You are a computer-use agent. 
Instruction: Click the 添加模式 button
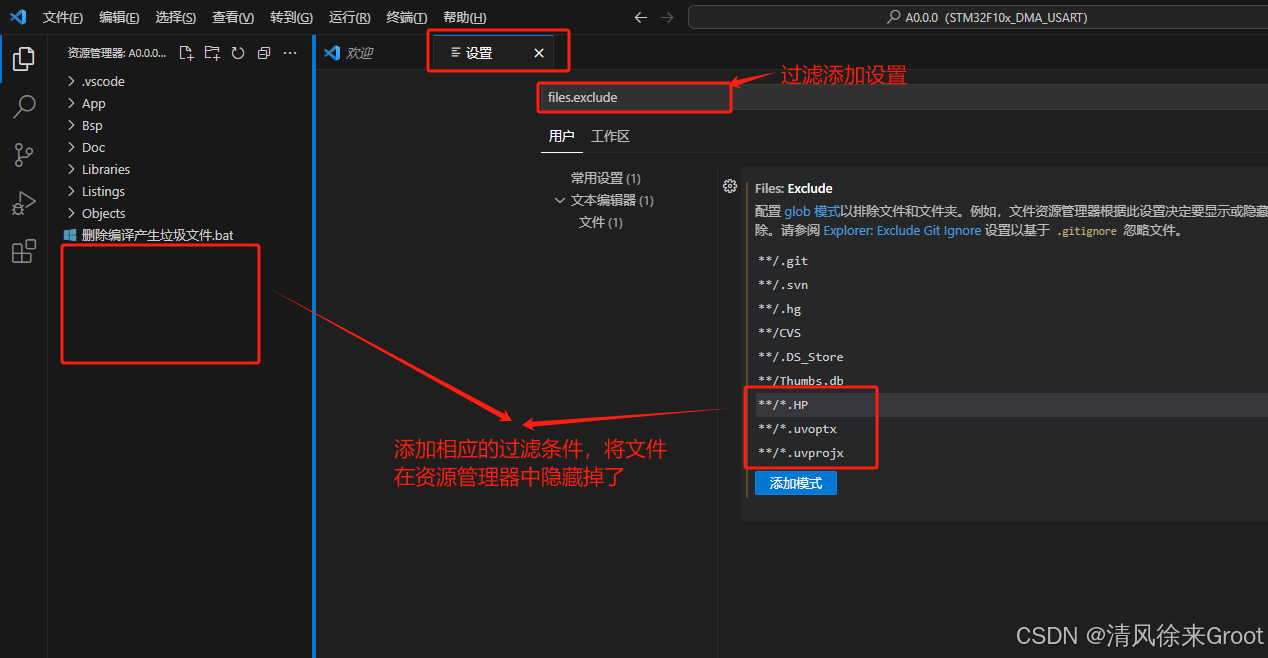click(x=795, y=482)
